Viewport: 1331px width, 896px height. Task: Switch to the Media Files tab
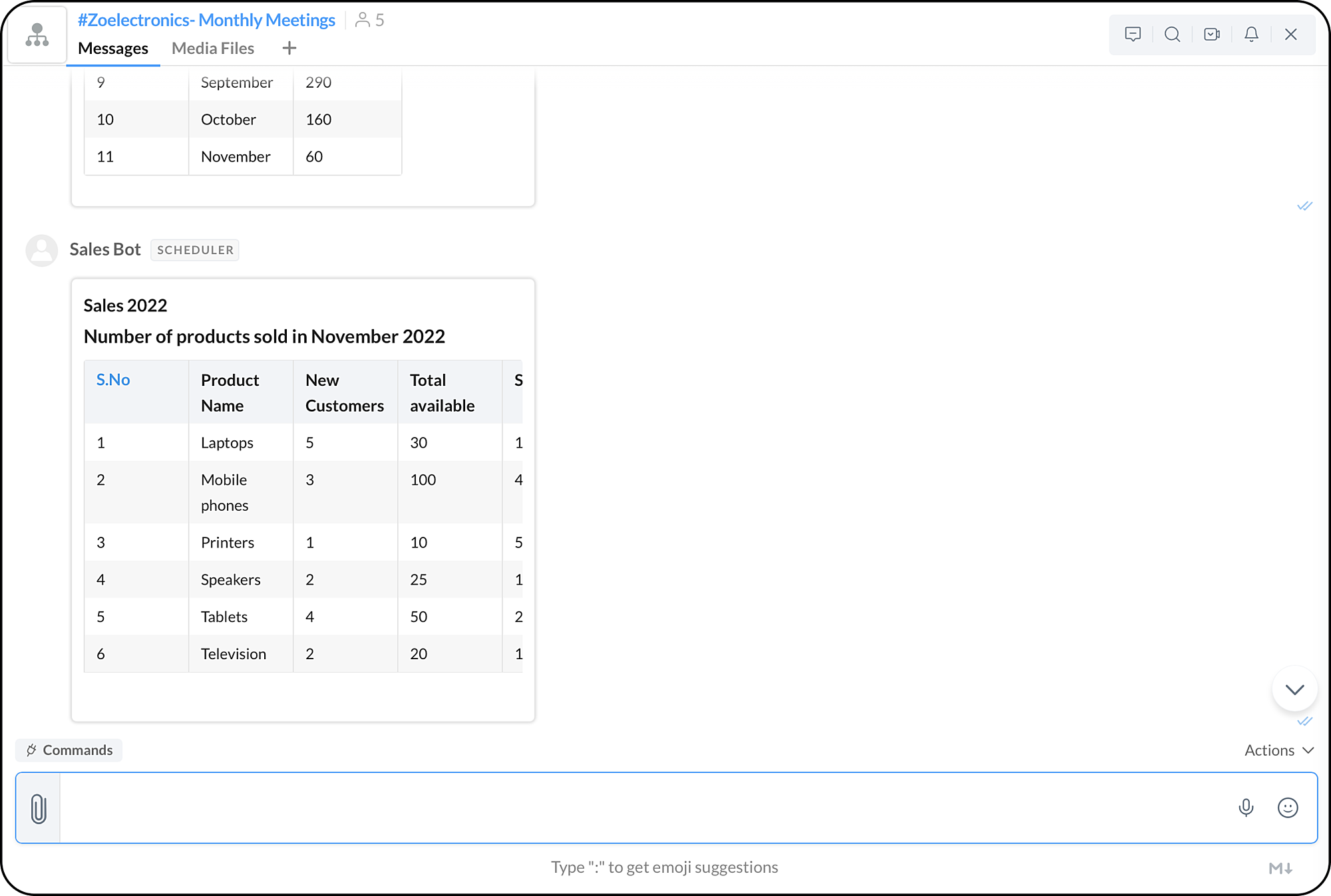213,48
